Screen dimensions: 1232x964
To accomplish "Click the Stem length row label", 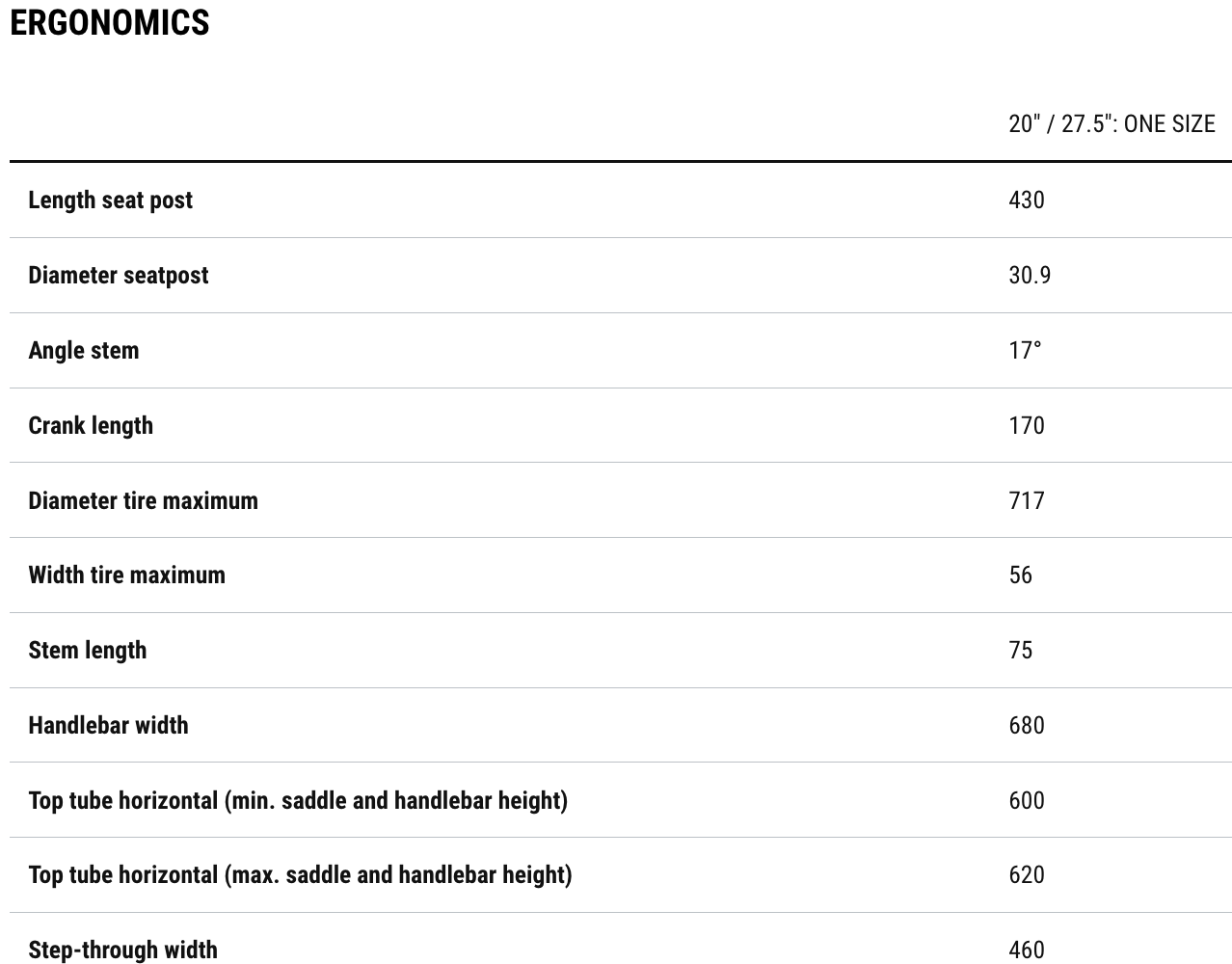I will click(x=88, y=650).
